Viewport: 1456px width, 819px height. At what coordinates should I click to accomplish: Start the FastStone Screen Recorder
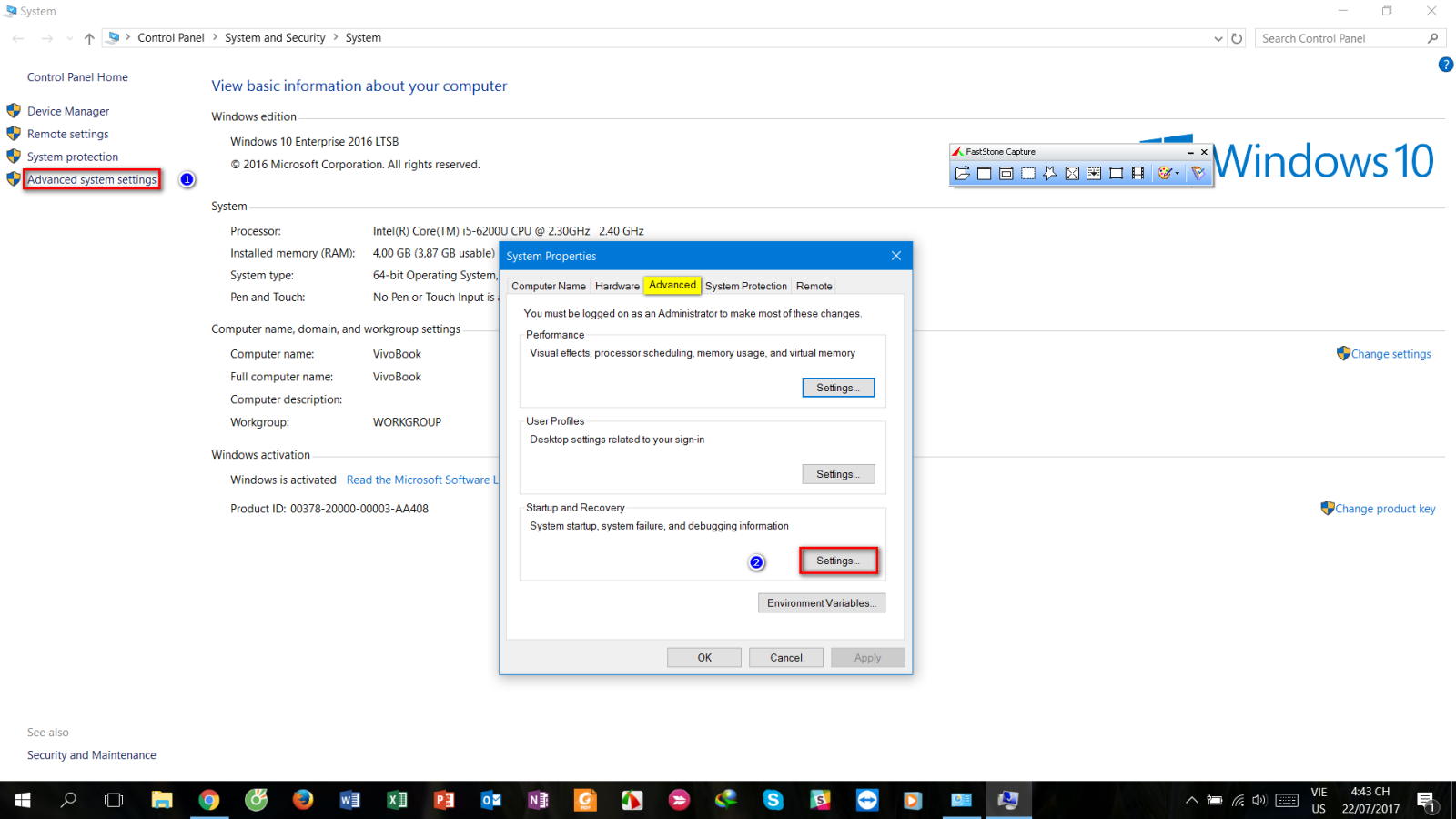[1137, 173]
